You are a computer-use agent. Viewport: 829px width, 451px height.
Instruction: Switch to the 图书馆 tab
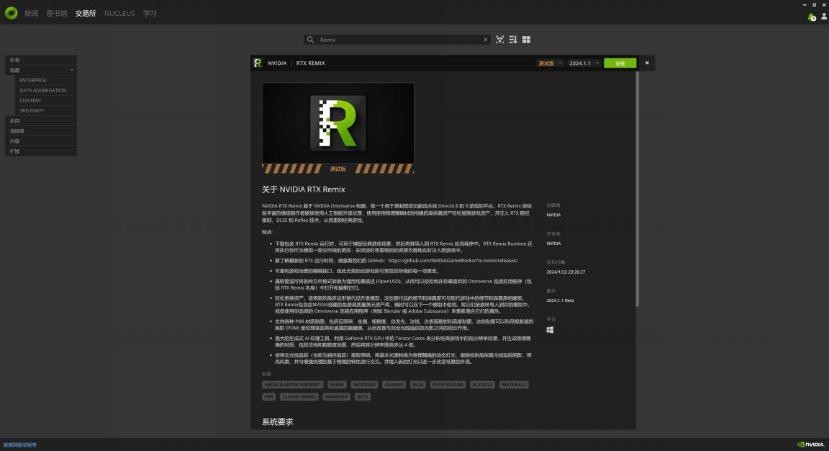pos(57,13)
